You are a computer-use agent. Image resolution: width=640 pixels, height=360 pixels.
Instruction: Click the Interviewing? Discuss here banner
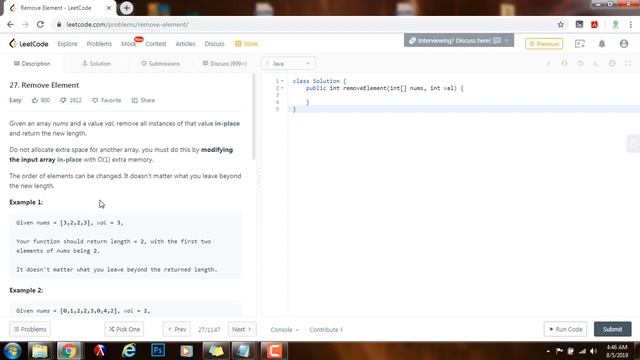tap(459, 40)
